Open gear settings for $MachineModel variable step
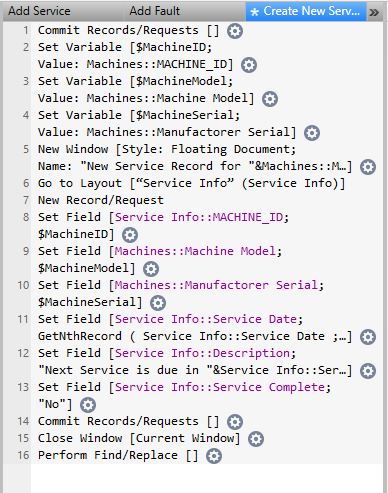Screen dimensions: 388x493 coord(270,99)
